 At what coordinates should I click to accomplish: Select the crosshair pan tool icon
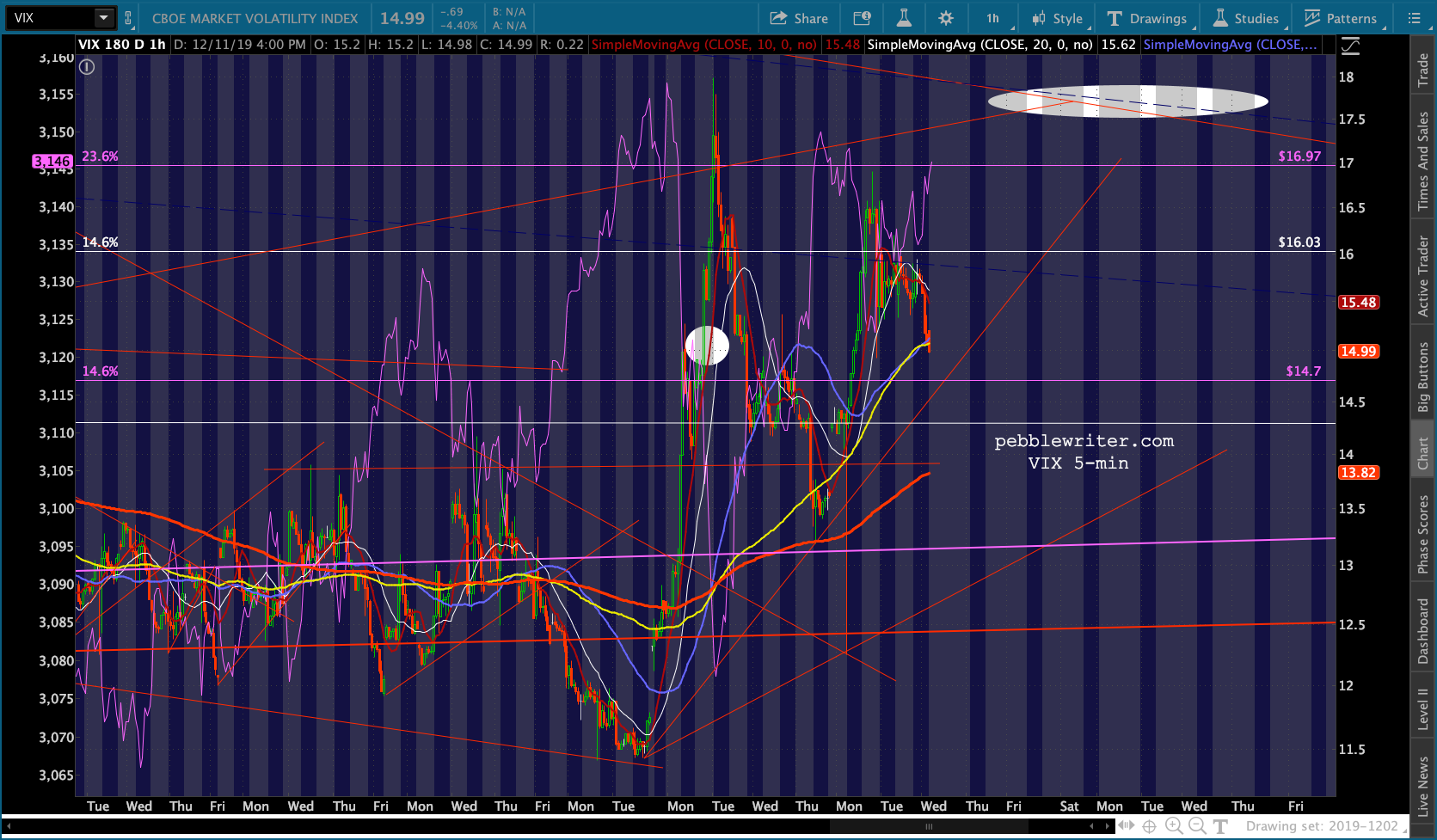(1150, 826)
